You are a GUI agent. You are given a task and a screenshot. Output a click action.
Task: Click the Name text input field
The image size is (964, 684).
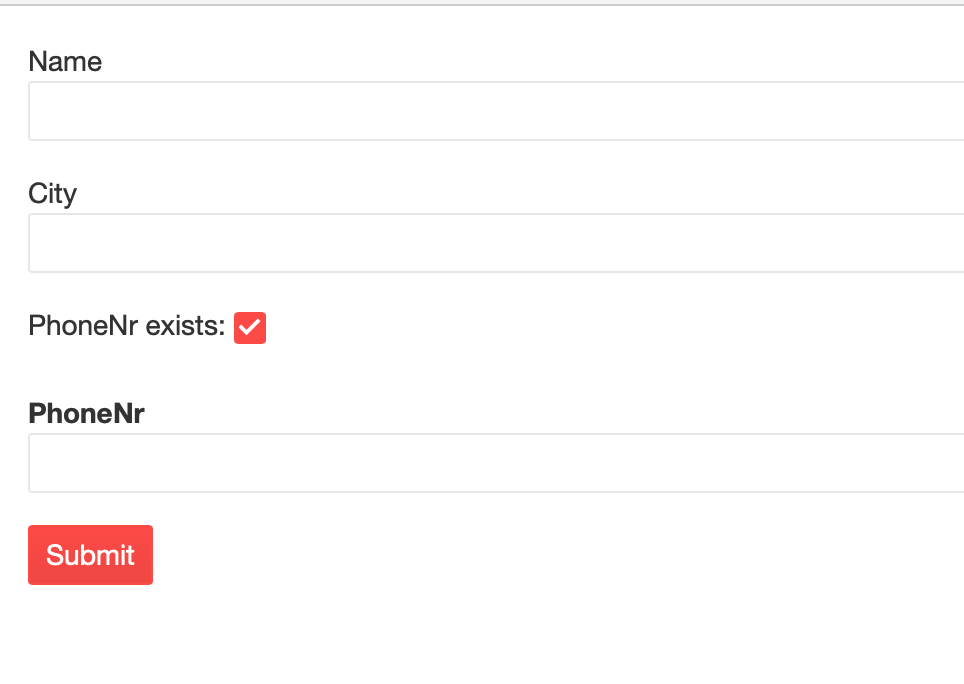[496, 111]
